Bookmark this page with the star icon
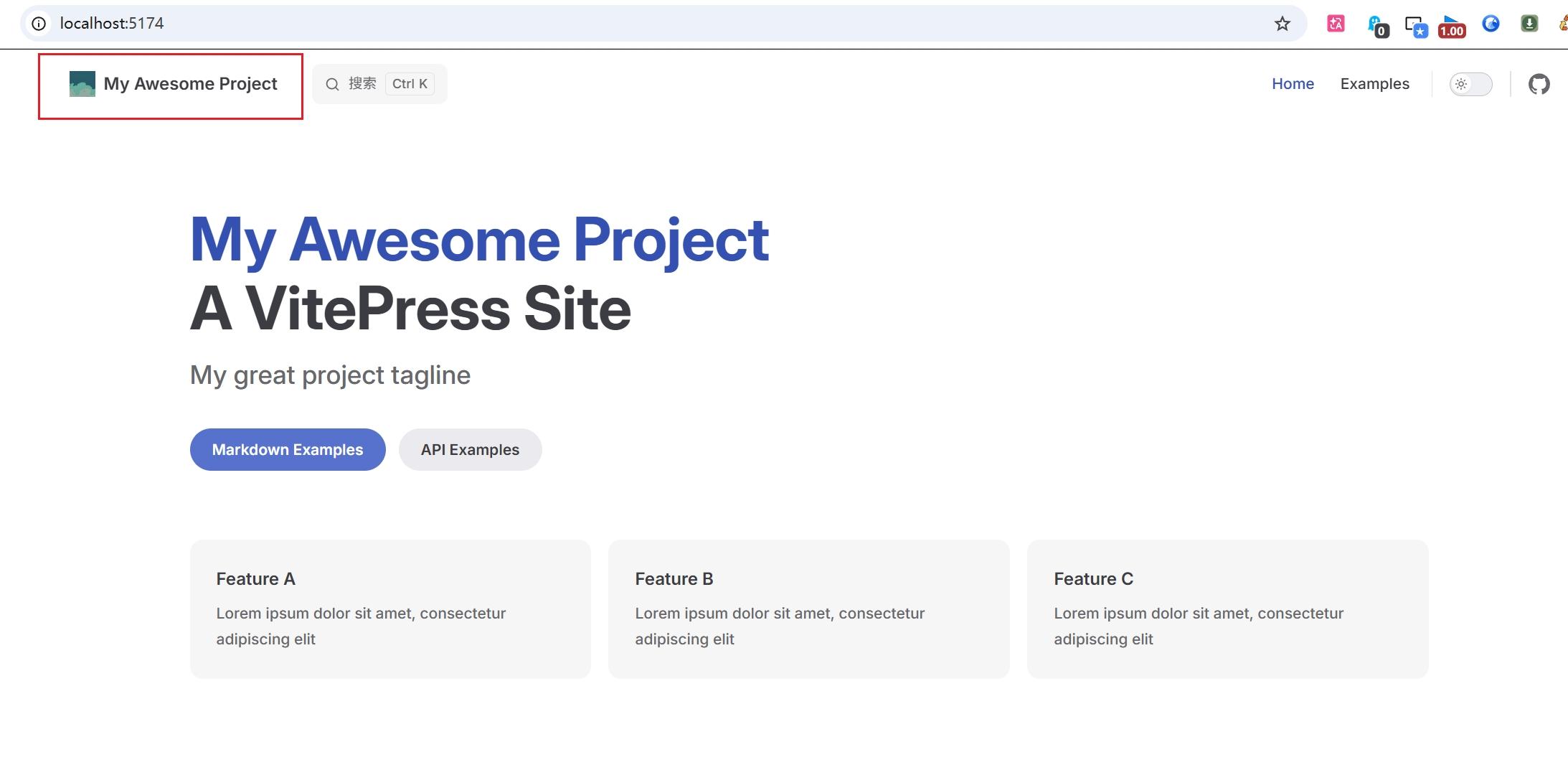The image size is (1568, 770). 1282,24
